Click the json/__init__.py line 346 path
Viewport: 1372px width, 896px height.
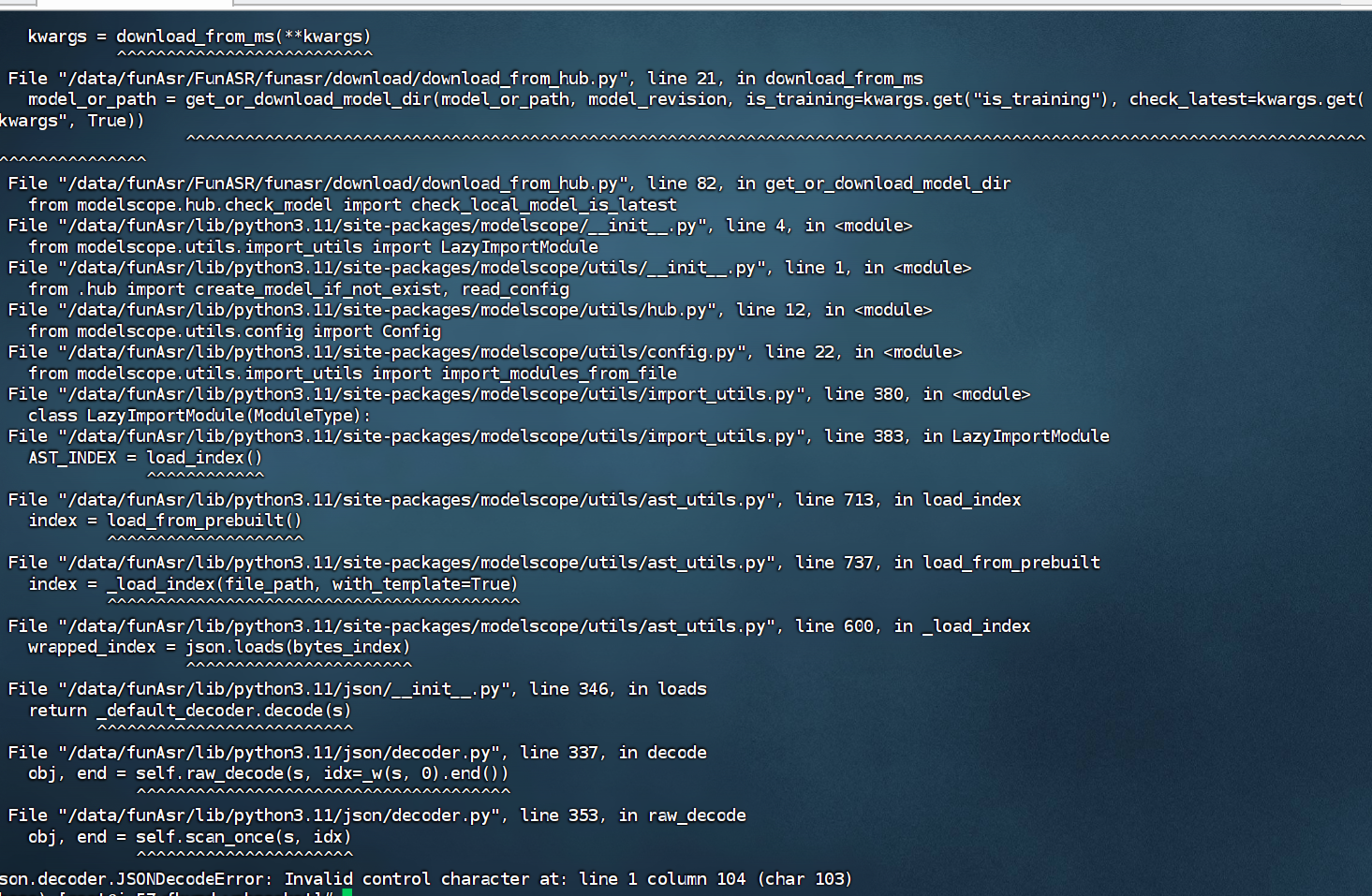tap(288, 689)
